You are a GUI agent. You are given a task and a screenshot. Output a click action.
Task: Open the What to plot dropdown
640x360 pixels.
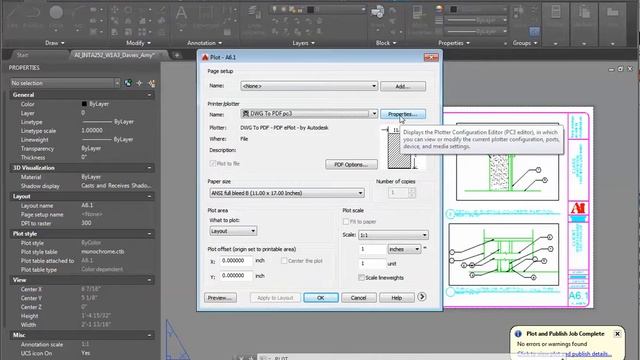233,231
